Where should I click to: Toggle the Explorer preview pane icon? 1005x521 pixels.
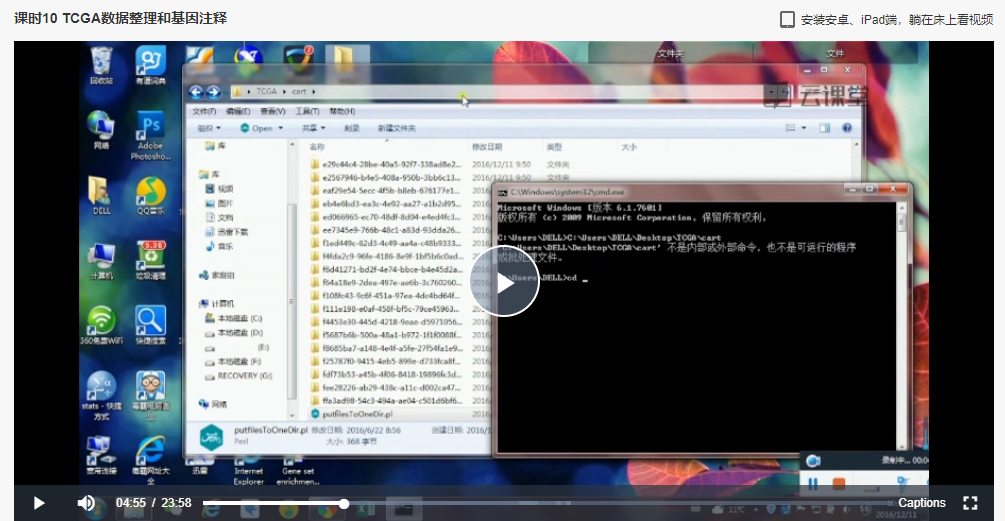tap(825, 128)
